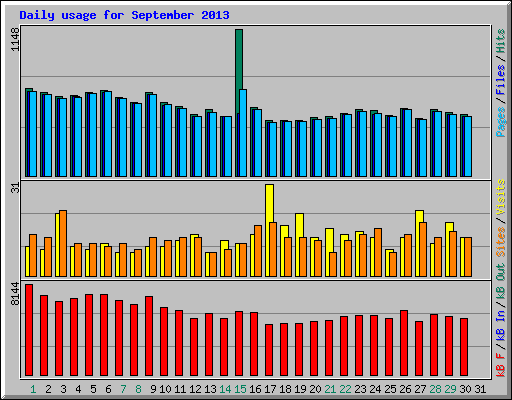
Task: Click the red kB bar for day 9
Action: point(149,336)
